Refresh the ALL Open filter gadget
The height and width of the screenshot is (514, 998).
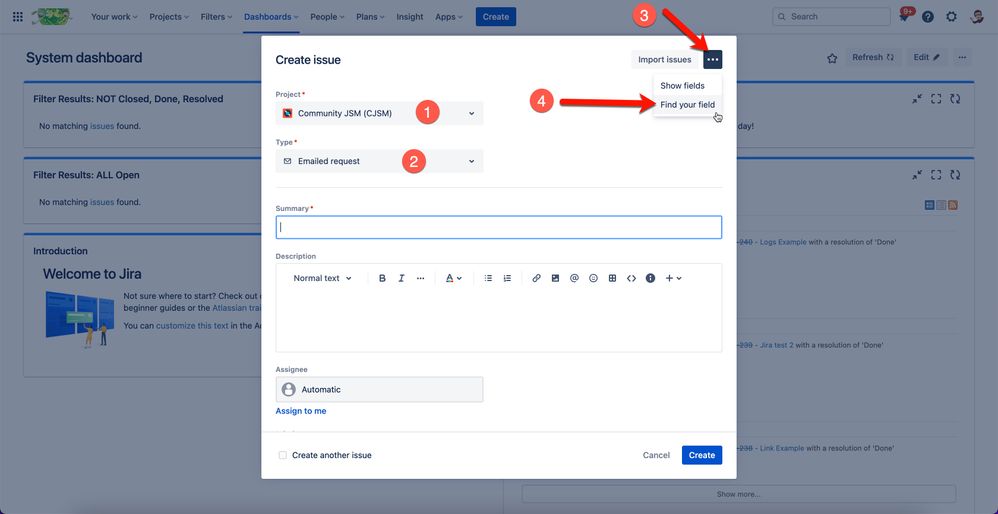[x=955, y=175]
